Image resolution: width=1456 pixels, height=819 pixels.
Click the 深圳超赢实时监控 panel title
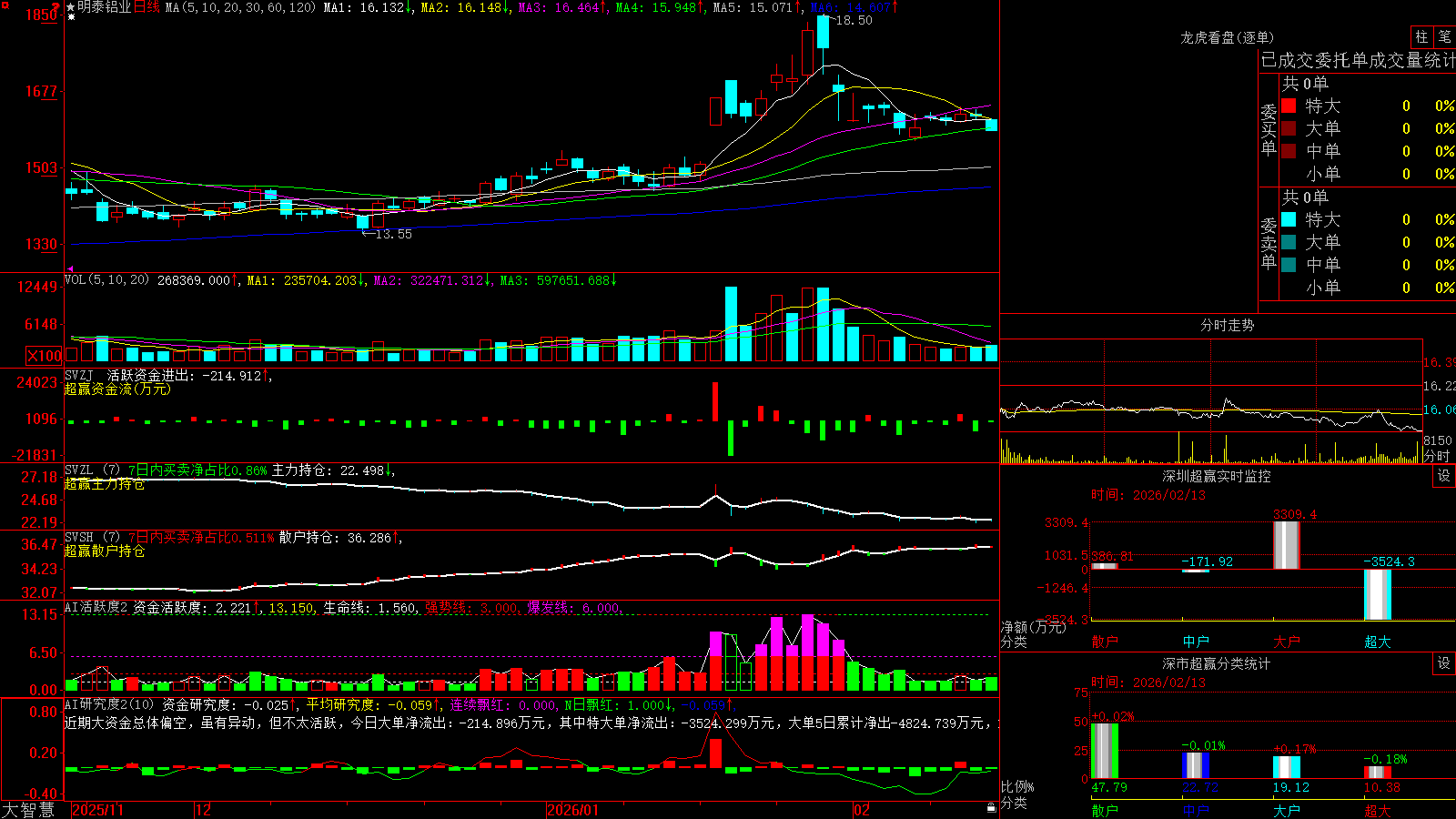pyautogui.click(x=1217, y=476)
